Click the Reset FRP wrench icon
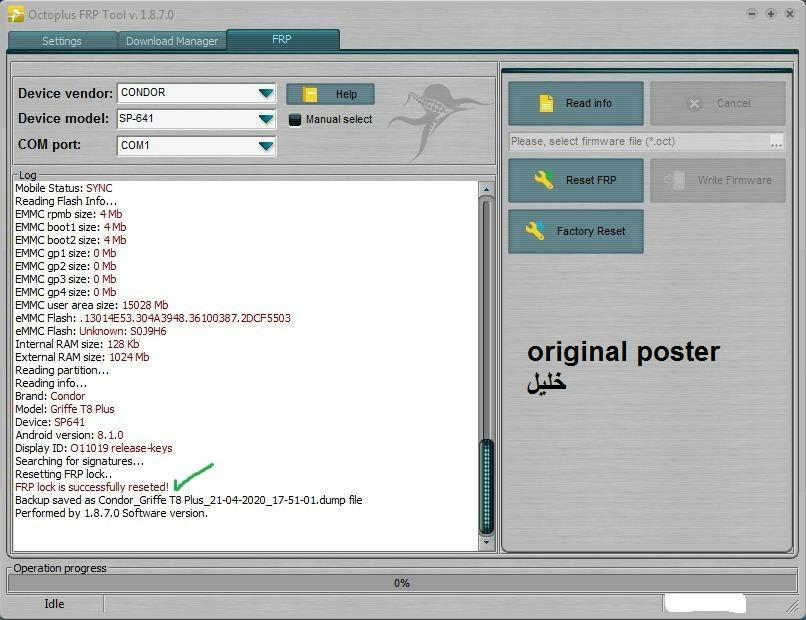This screenshot has width=806, height=620. tap(544, 180)
